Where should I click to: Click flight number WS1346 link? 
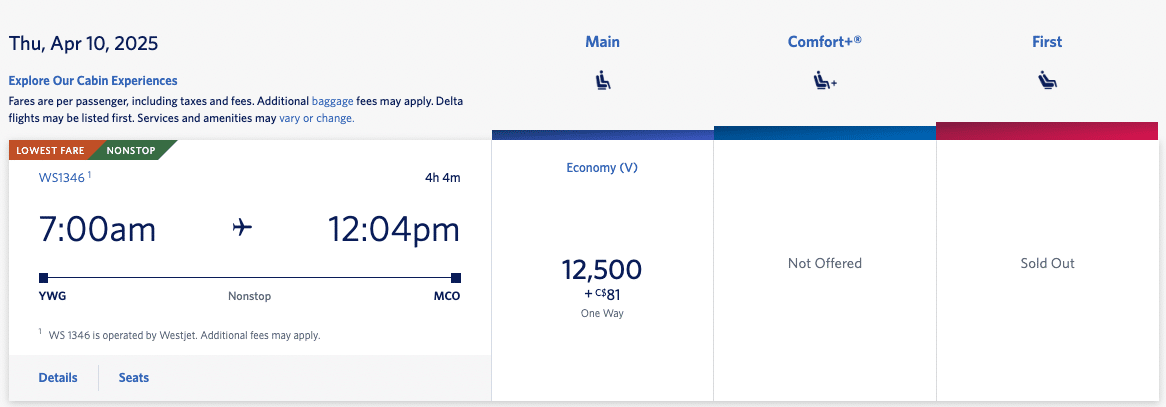62,178
